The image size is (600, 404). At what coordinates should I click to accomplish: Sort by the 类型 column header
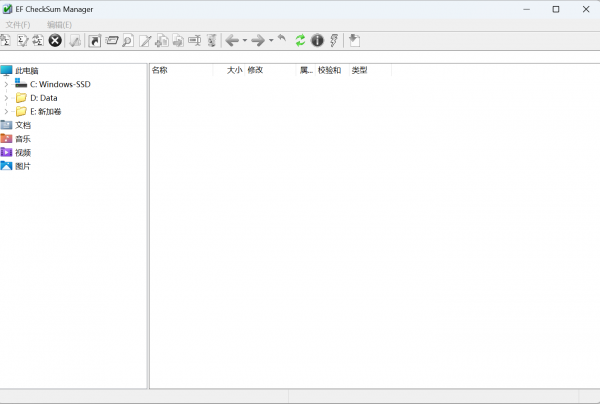[370, 70]
